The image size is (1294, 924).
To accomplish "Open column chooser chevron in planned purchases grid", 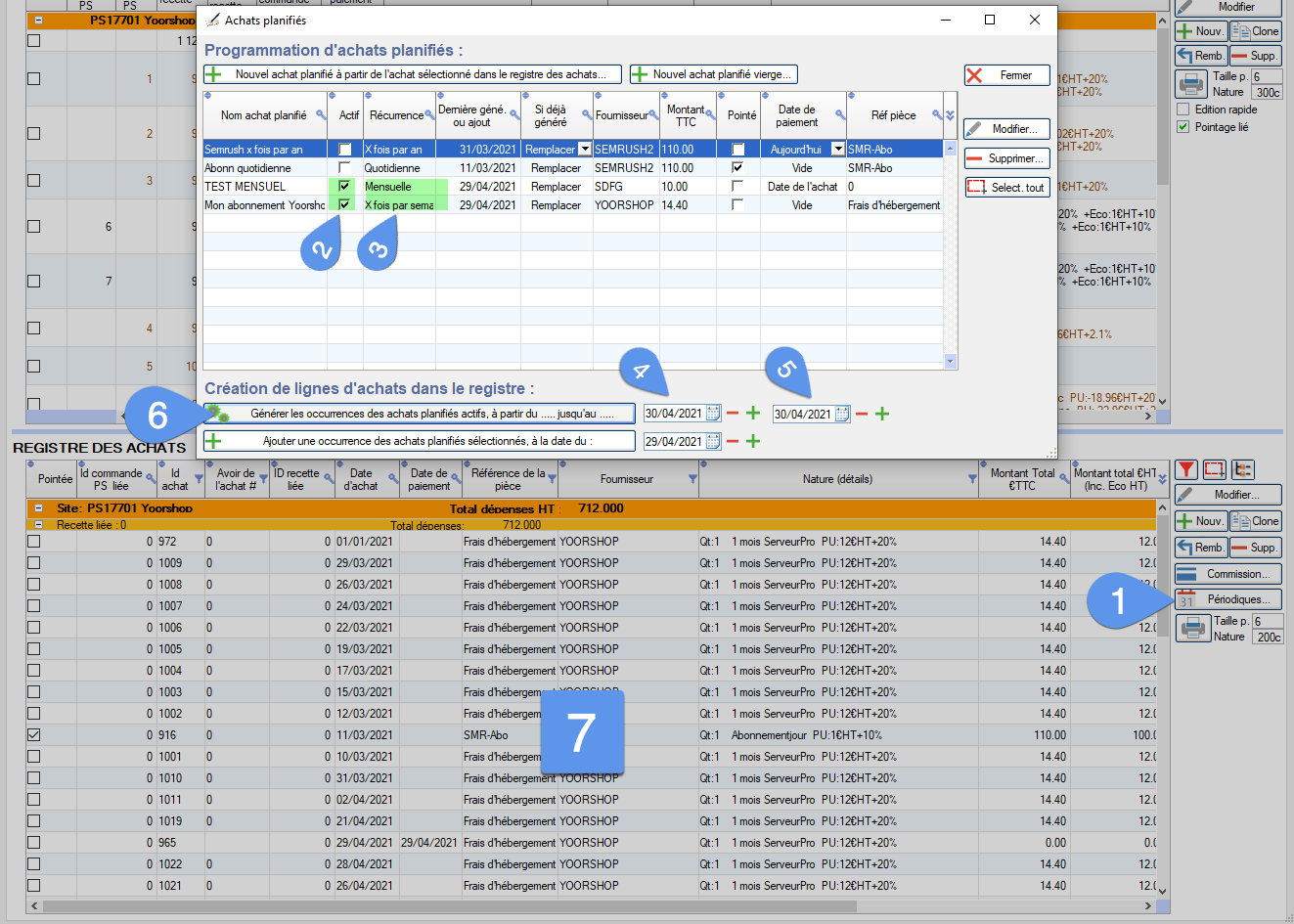I will (950, 115).
